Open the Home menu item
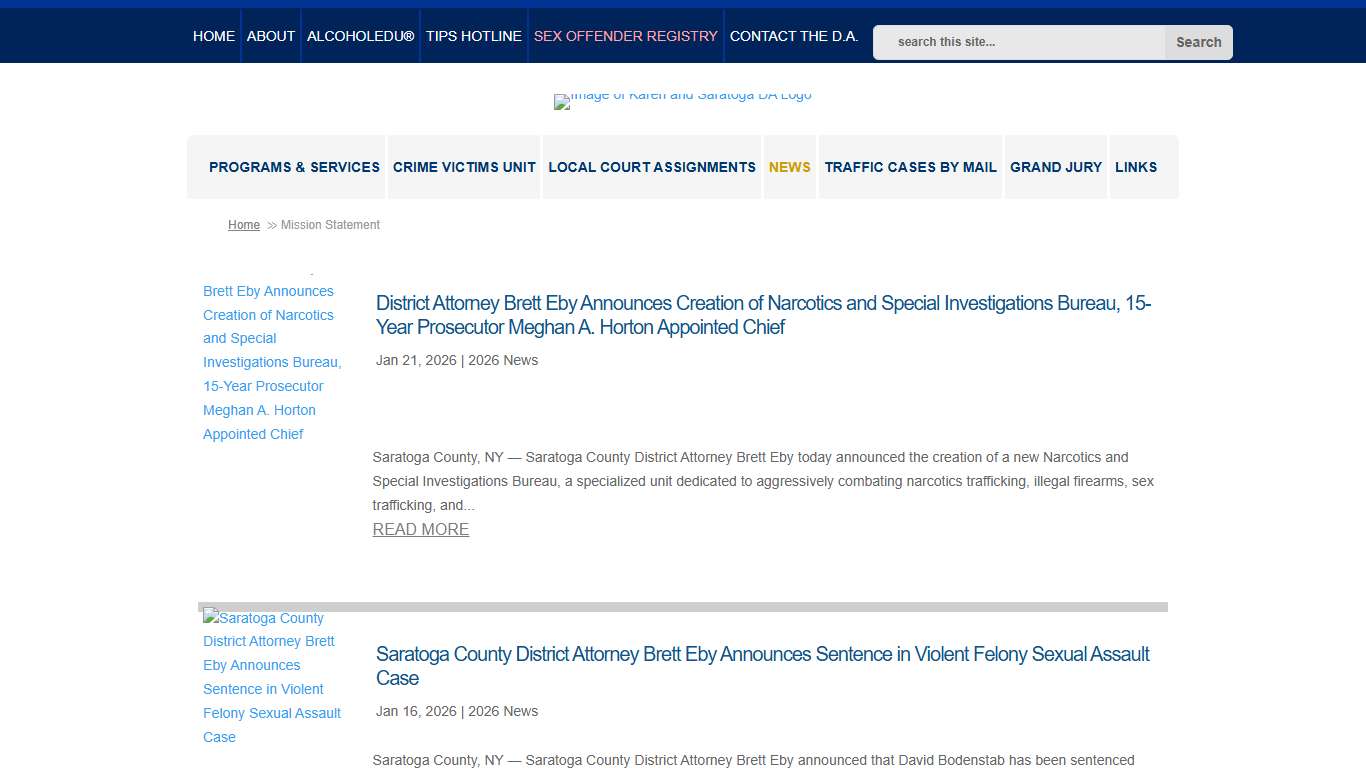Screen dimensions: 1366x768 point(214,36)
